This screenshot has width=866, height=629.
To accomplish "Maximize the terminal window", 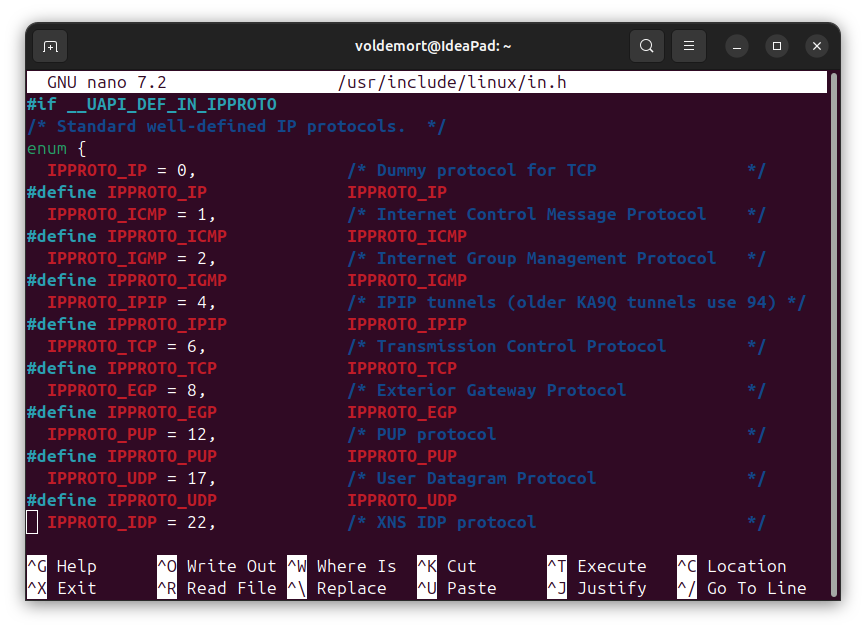I will point(777,46).
